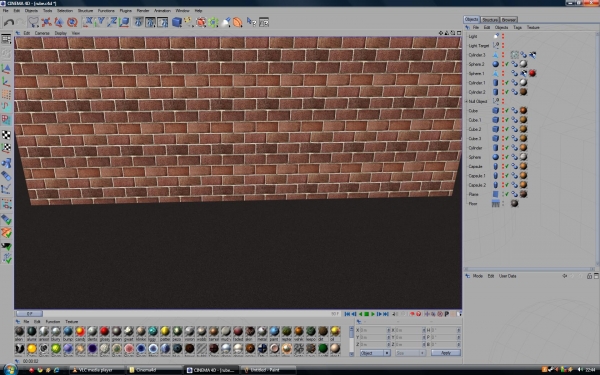Stop animation playback

tap(367, 314)
